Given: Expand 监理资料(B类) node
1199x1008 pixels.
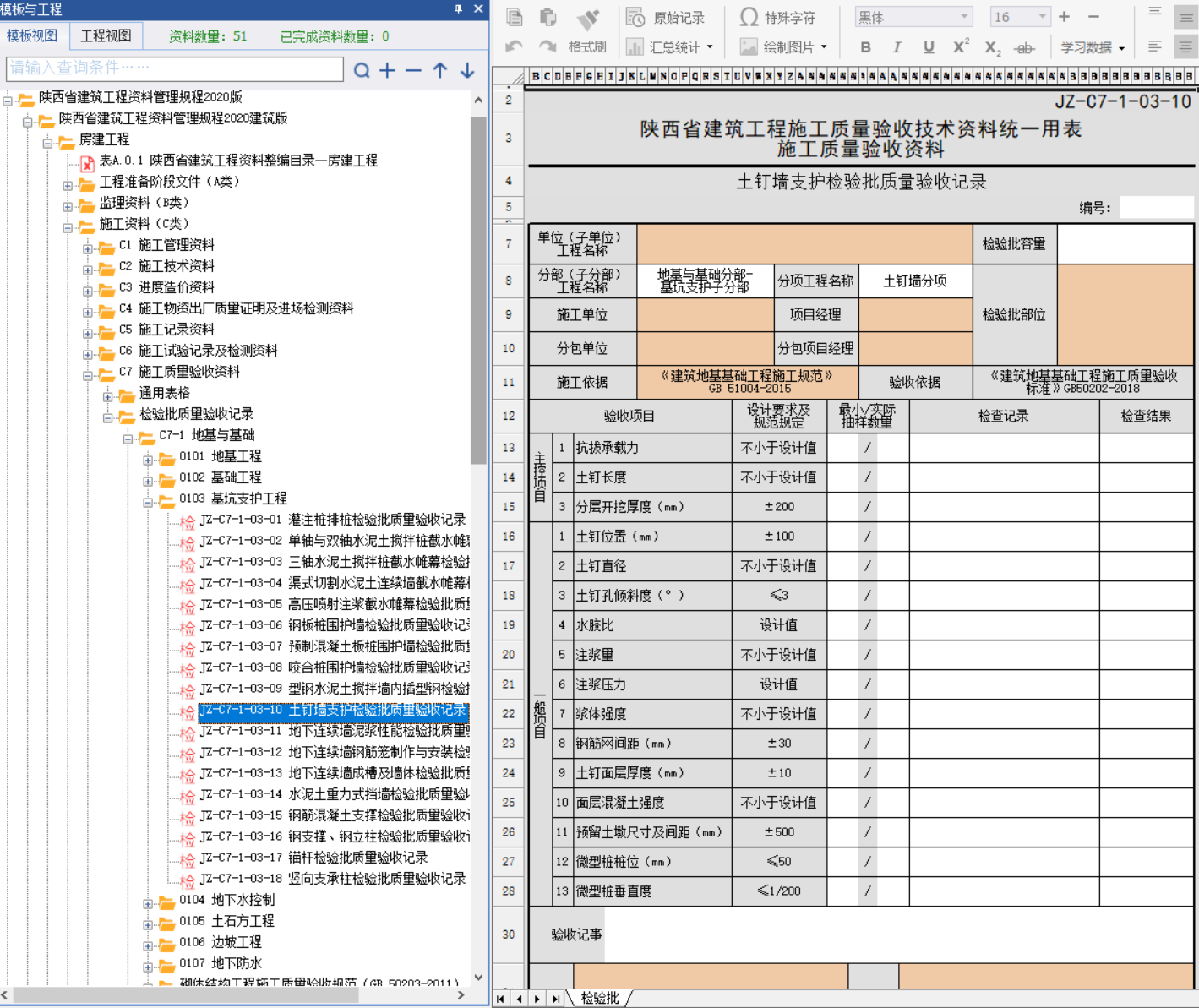Looking at the screenshot, I should [68, 206].
